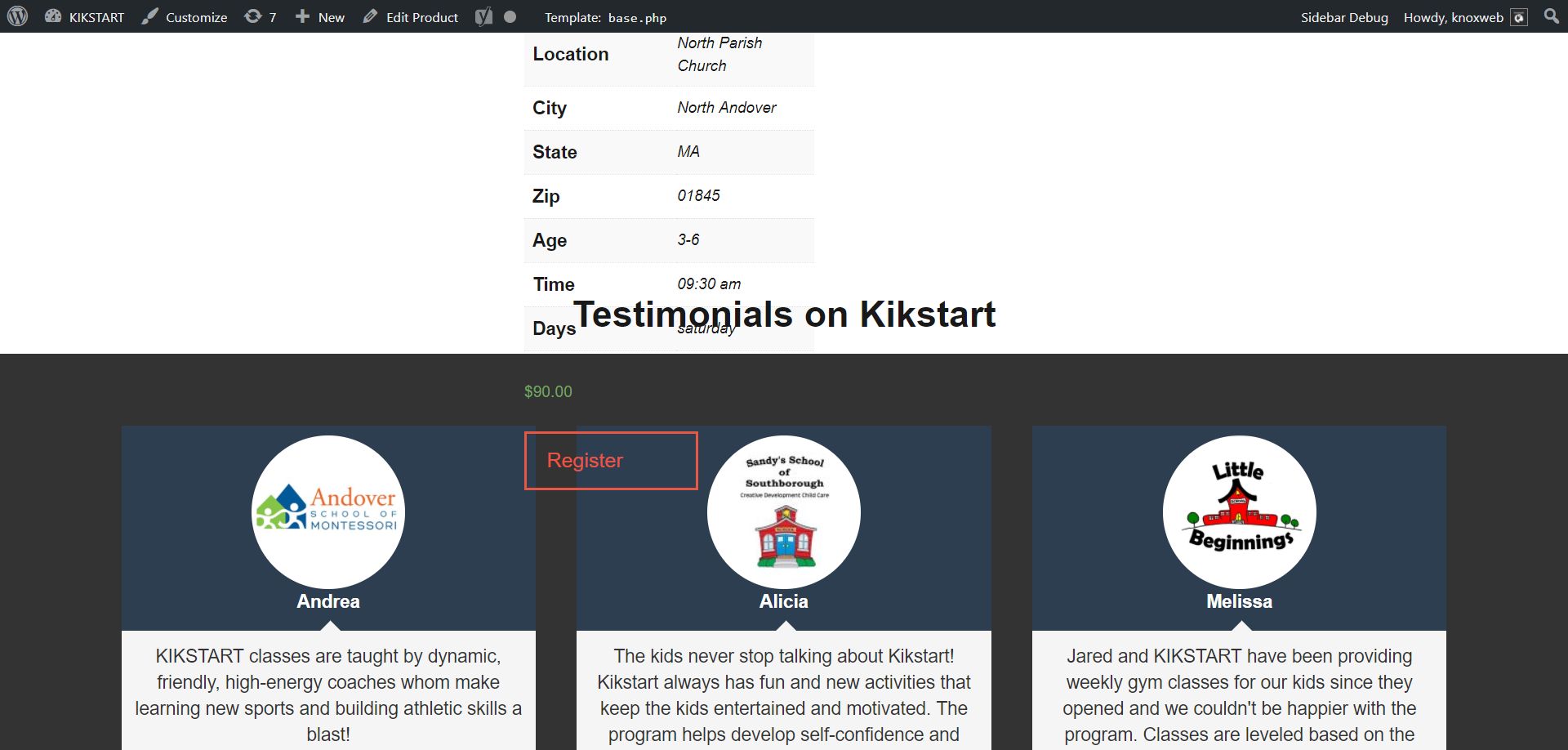Click the Yoast grey status dot
The image size is (1568, 750).
510,16
